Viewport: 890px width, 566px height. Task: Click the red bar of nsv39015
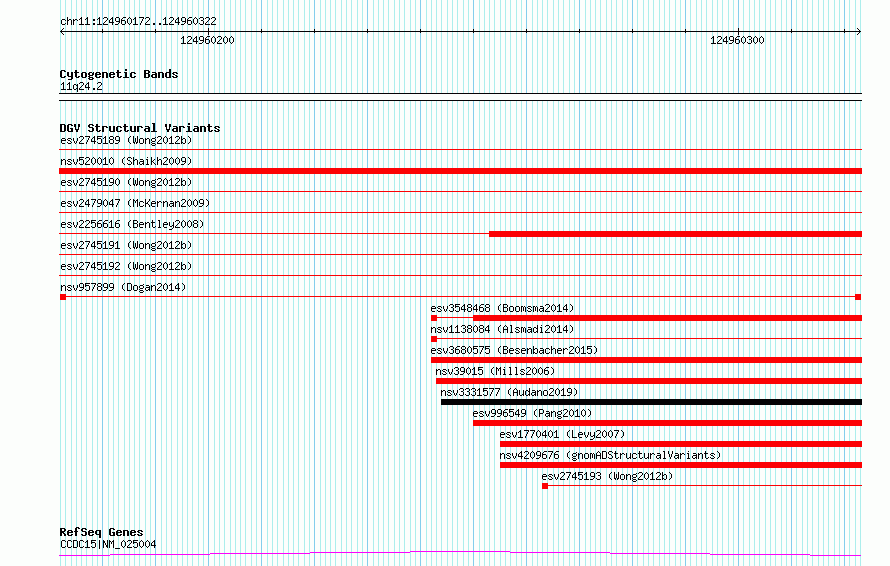click(x=649, y=381)
